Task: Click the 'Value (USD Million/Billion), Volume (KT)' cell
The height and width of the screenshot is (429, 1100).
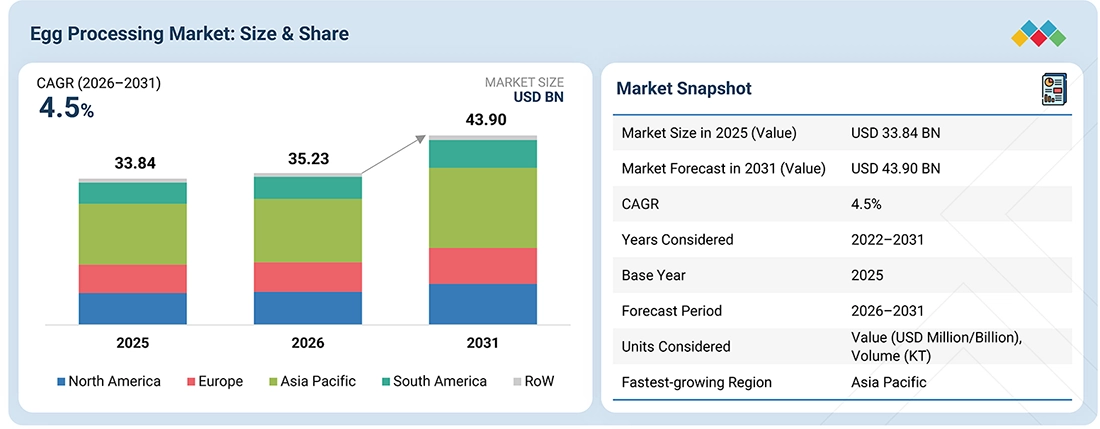Action: [x=937, y=346]
